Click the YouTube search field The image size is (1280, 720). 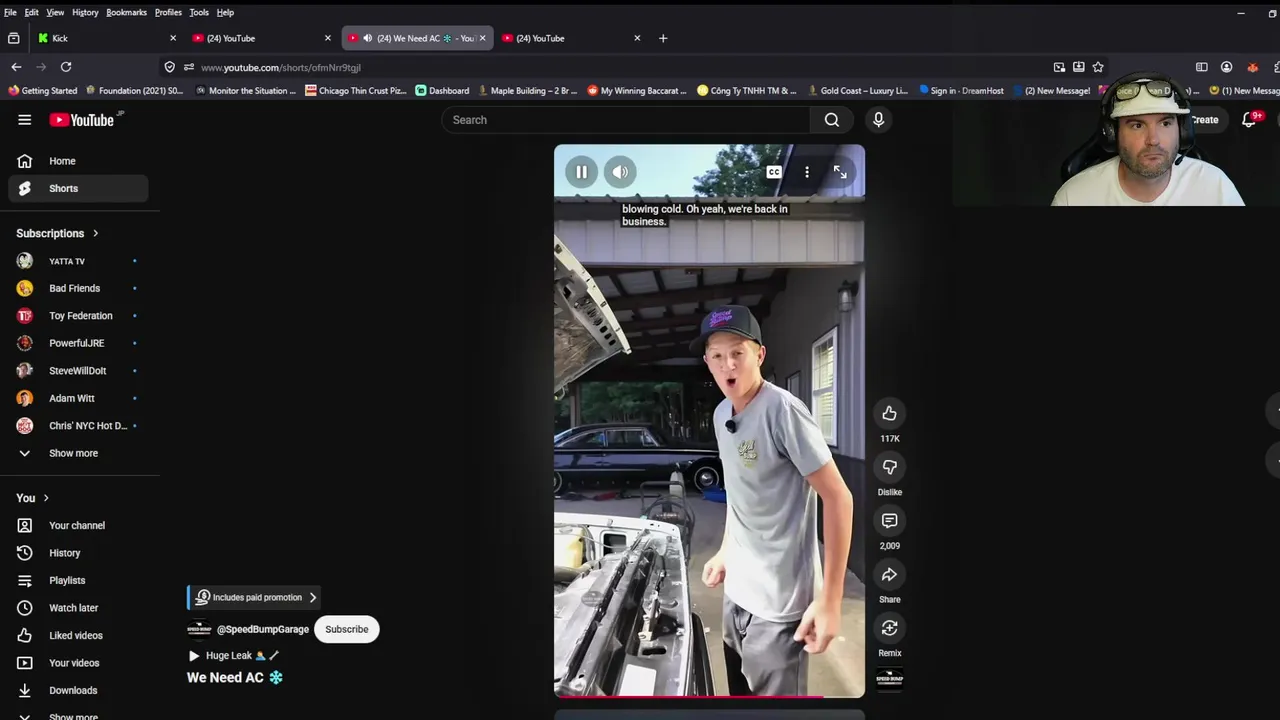click(x=626, y=120)
